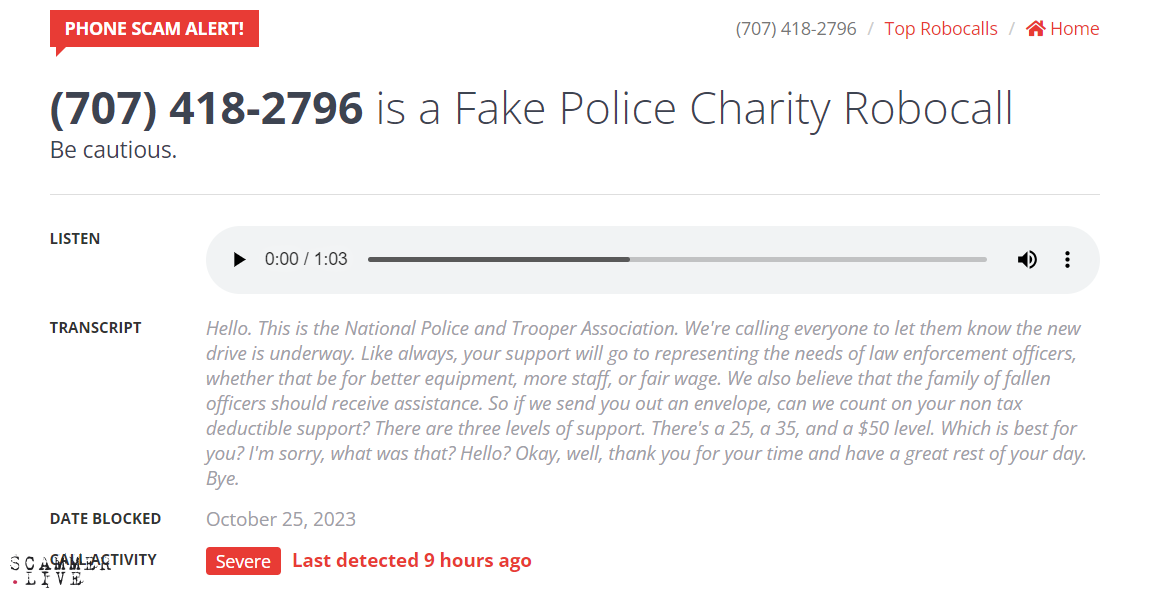1160x598 pixels.
Task: Click the LISTEN label
Action: [x=75, y=239]
